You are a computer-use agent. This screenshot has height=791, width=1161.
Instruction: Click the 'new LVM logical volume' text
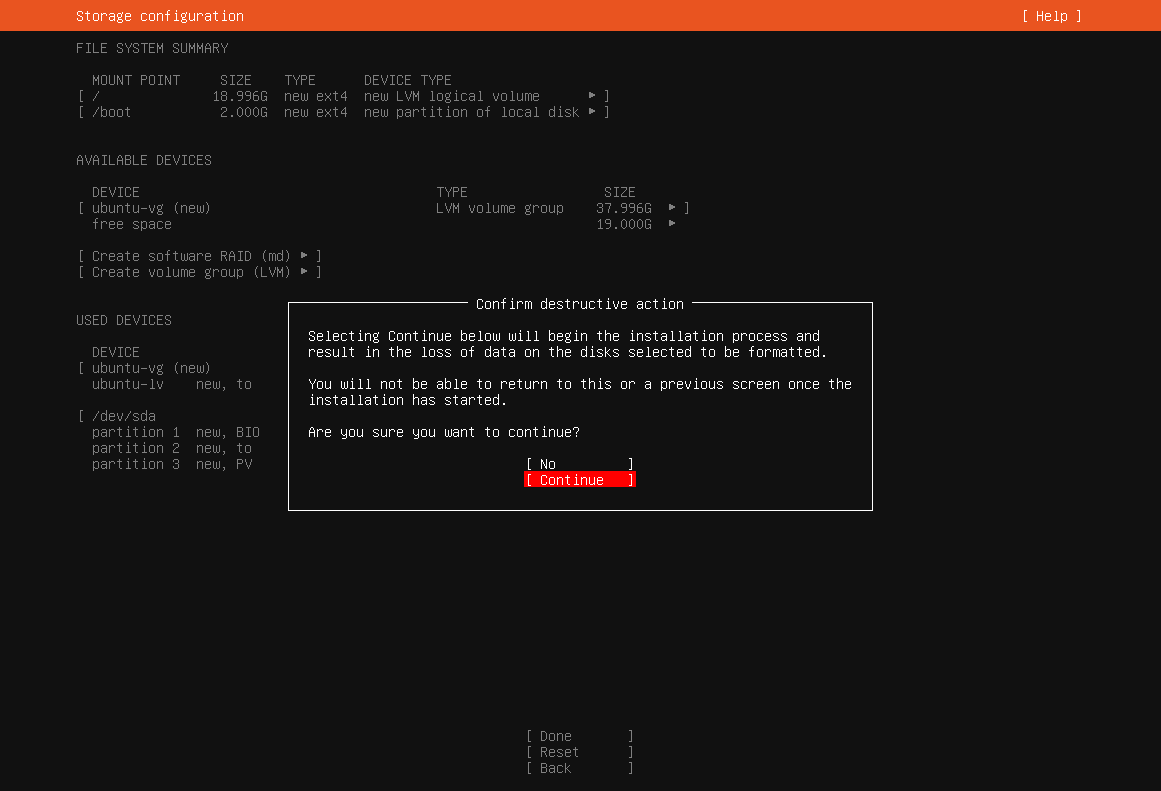coord(452,96)
